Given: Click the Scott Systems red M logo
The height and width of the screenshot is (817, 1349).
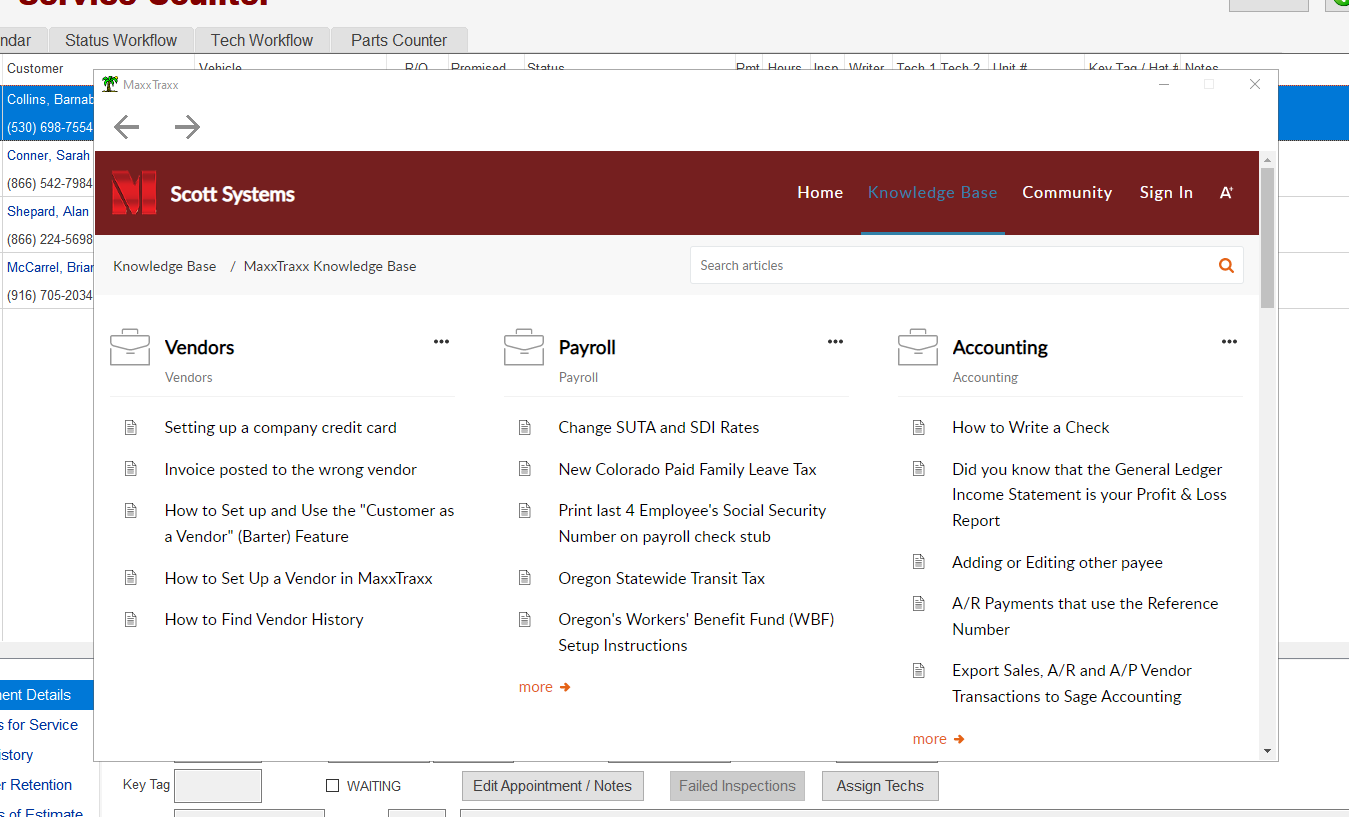Looking at the screenshot, I should 134,193.
